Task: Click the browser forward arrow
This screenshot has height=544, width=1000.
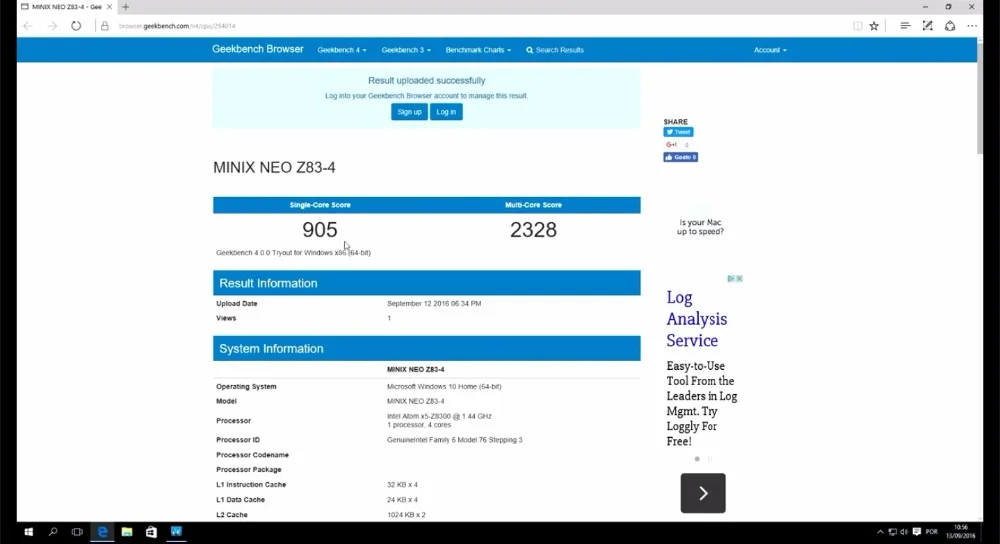Action: point(52,26)
